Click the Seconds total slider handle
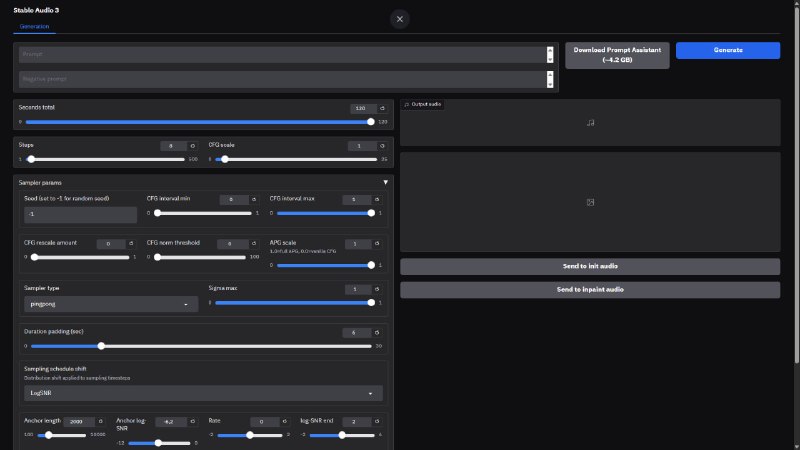Screen dimensions: 800x450 pos(370,122)
